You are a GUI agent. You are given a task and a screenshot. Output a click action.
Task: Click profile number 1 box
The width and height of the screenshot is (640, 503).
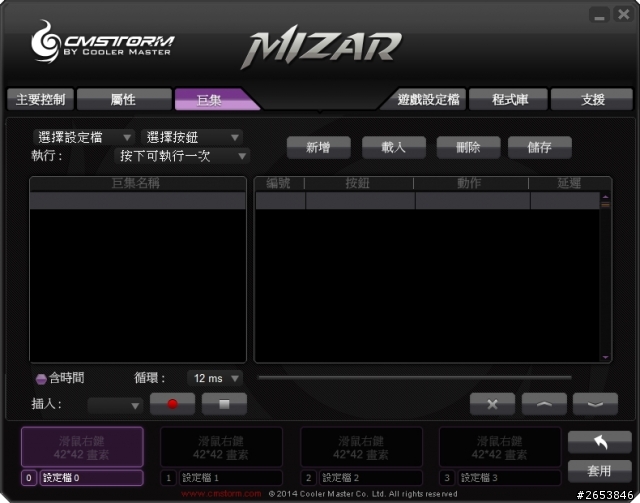pyautogui.click(x=169, y=478)
